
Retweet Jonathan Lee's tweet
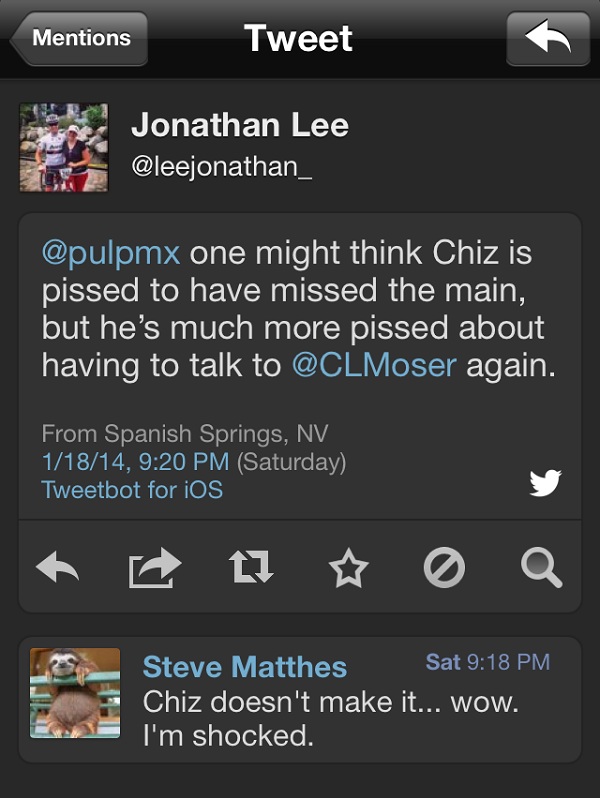(252, 569)
